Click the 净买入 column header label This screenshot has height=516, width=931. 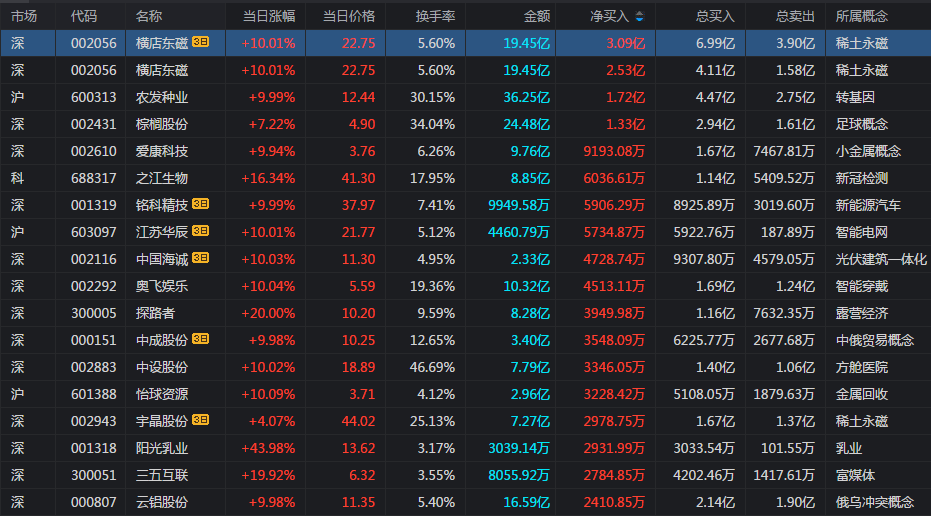point(610,17)
